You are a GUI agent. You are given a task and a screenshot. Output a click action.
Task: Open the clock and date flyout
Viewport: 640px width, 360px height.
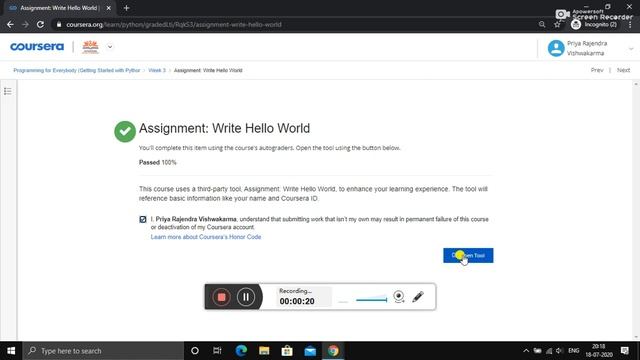tap(599, 351)
